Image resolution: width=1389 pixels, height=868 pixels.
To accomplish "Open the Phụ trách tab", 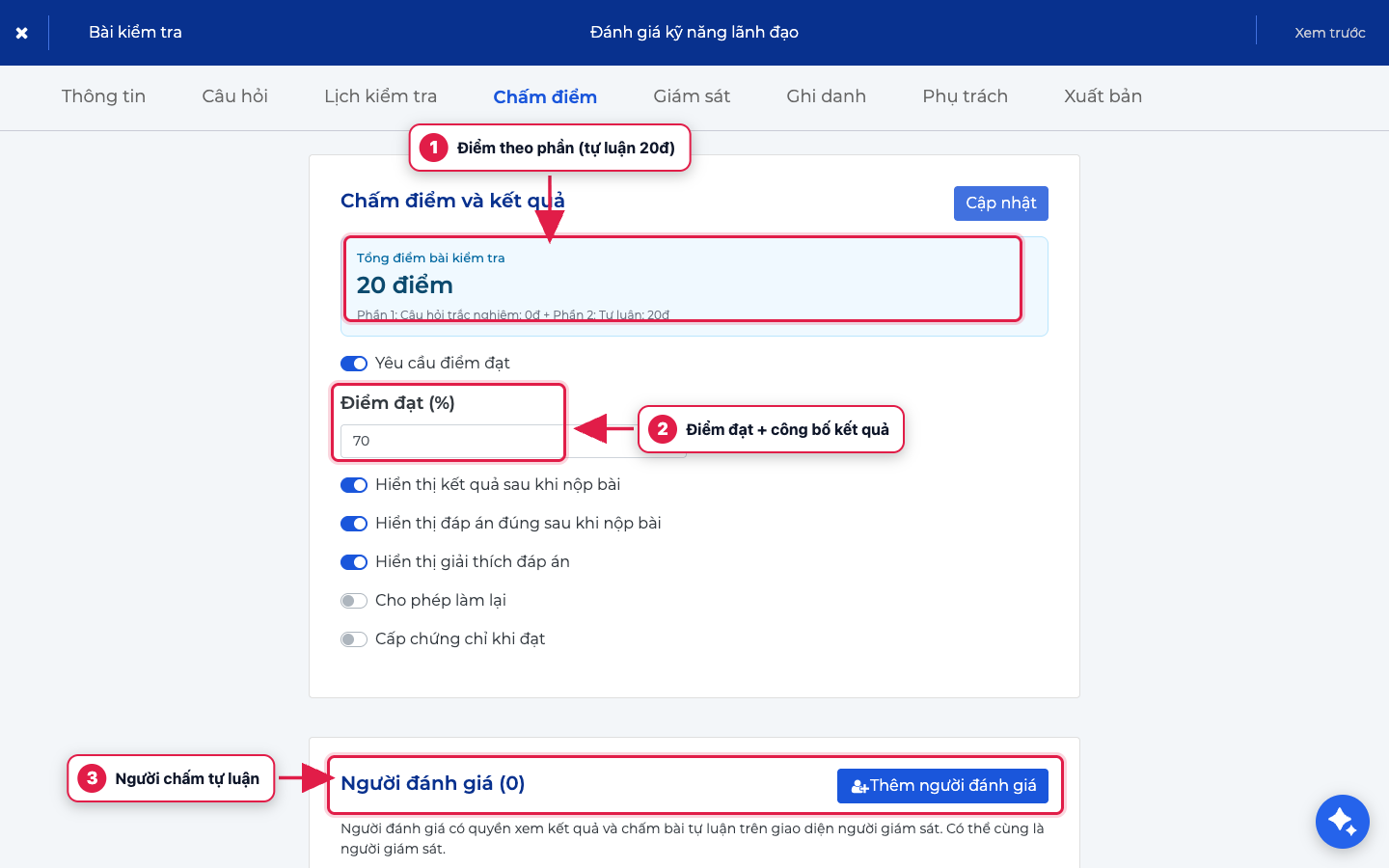I will click(x=965, y=96).
